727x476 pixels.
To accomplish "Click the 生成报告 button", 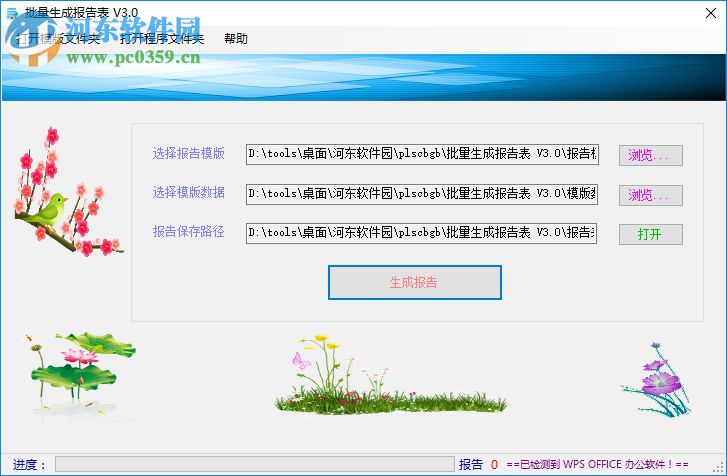I will 415,282.
